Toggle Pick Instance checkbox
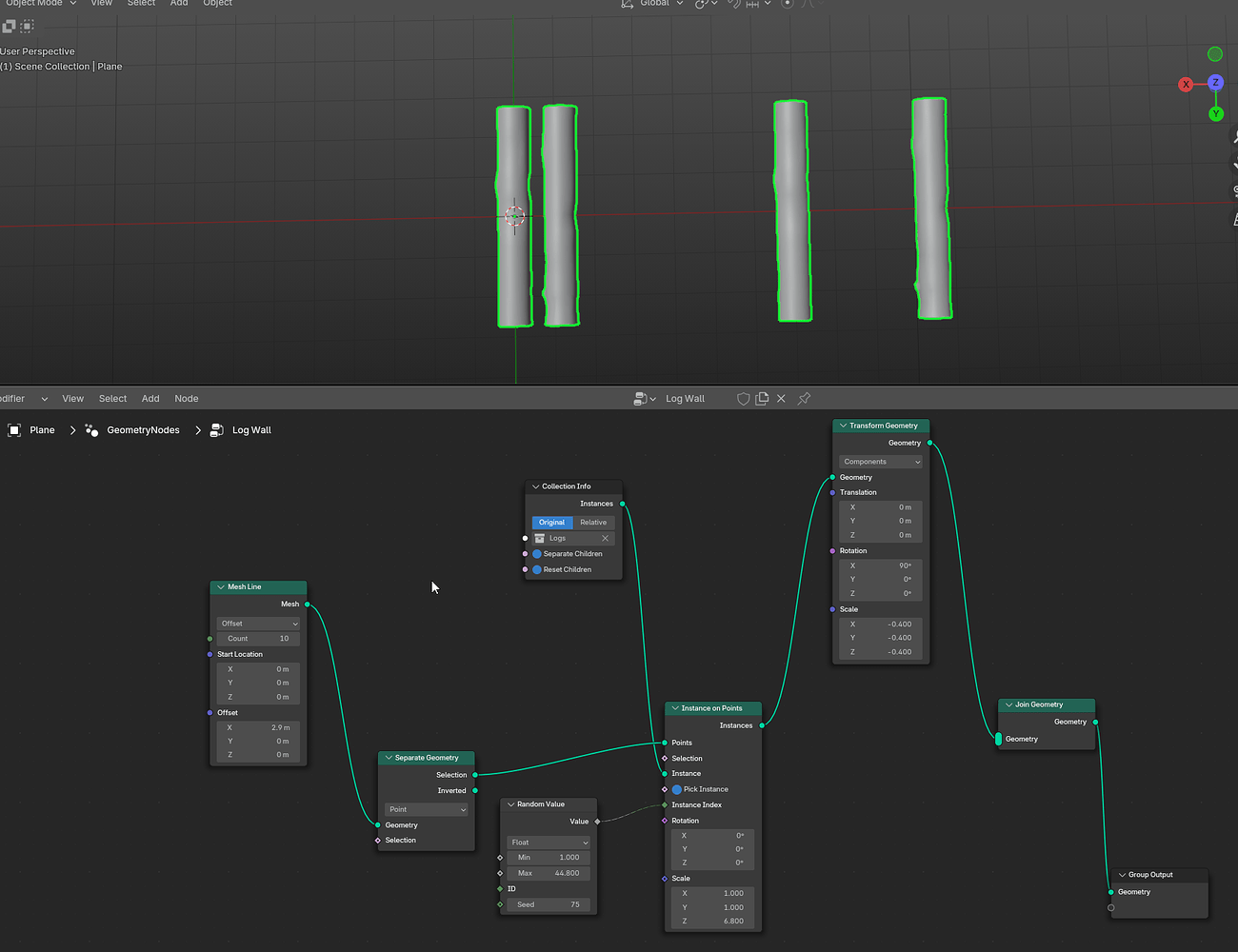This screenshot has width=1238, height=952. 677,789
